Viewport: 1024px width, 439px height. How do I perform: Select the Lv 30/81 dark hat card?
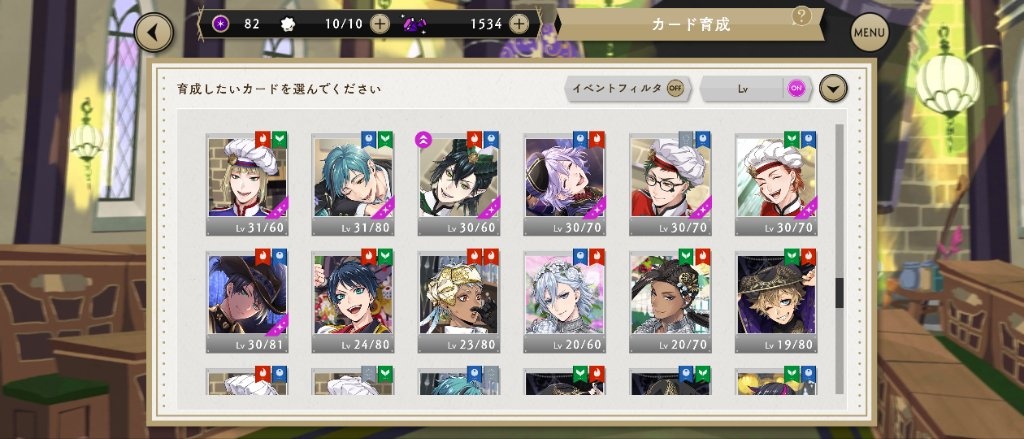coord(248,301)
